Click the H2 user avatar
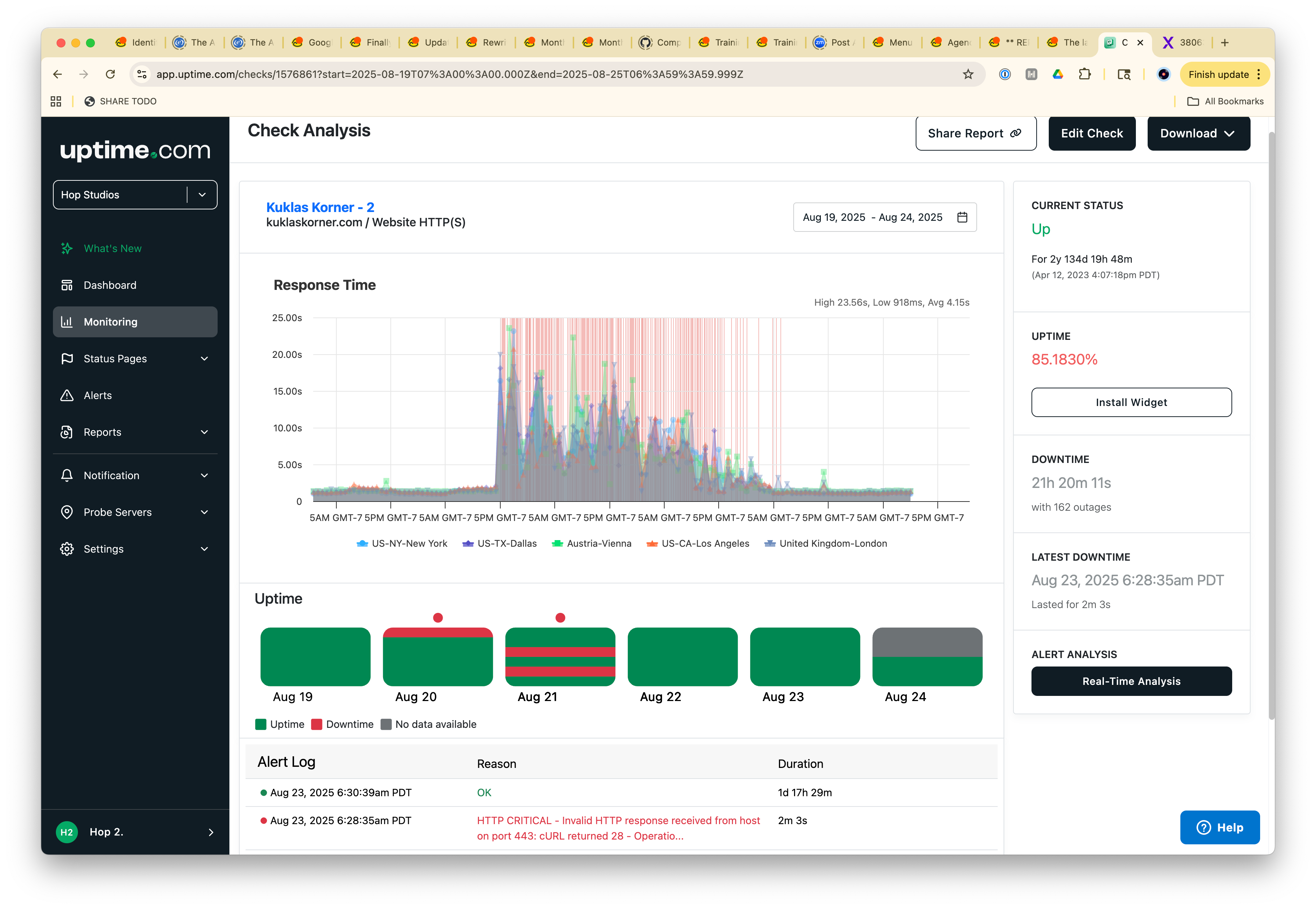Viewport: 1316px width, 909px height. tap(67, 832)
